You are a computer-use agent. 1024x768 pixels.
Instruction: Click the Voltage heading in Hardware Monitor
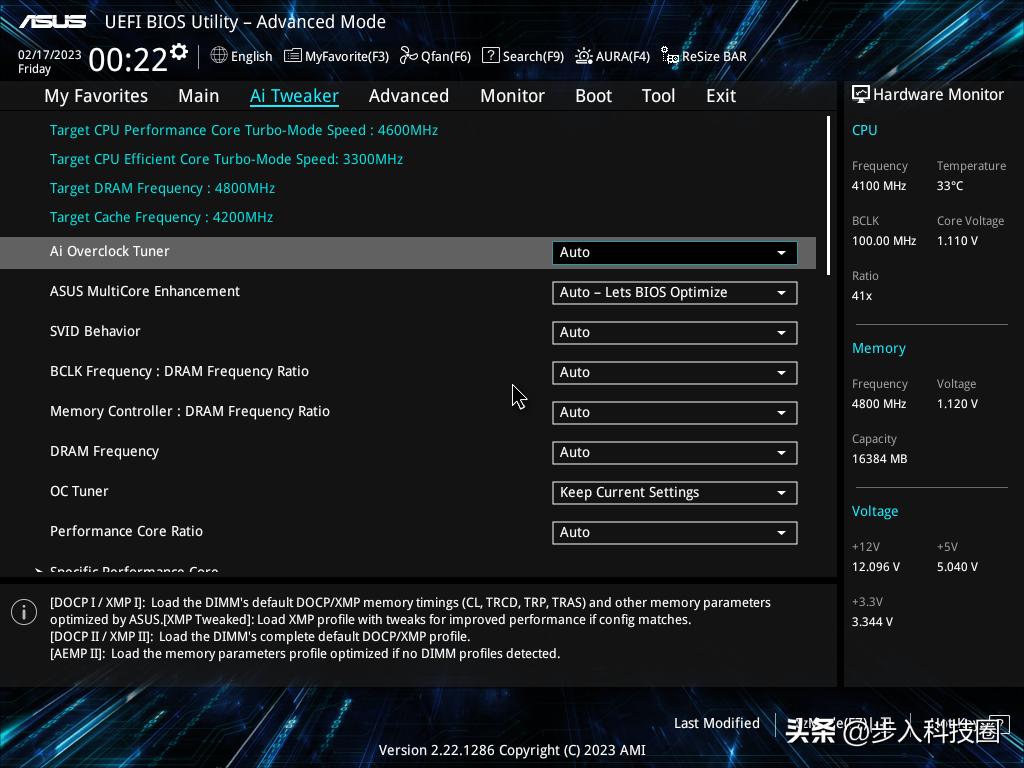(875, 511)
